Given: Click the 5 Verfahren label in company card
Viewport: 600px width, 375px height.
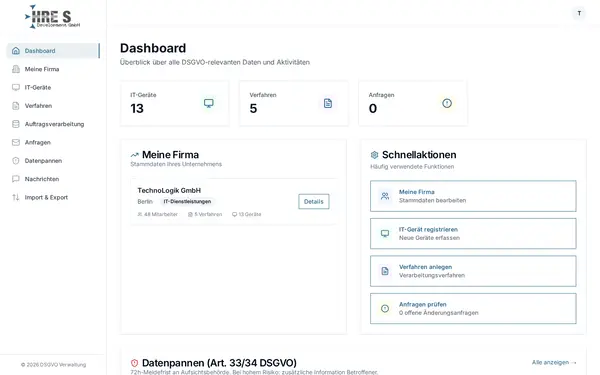Looking at the screenshot, I should [x=205, y=214].
